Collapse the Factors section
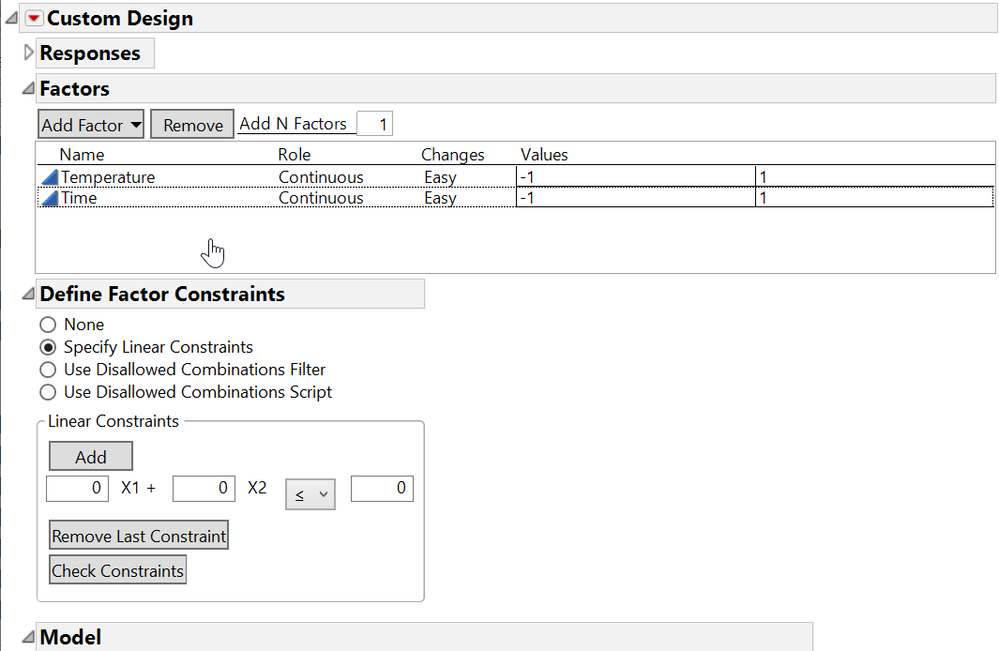 pyautogui.click(x=28, y=89)
